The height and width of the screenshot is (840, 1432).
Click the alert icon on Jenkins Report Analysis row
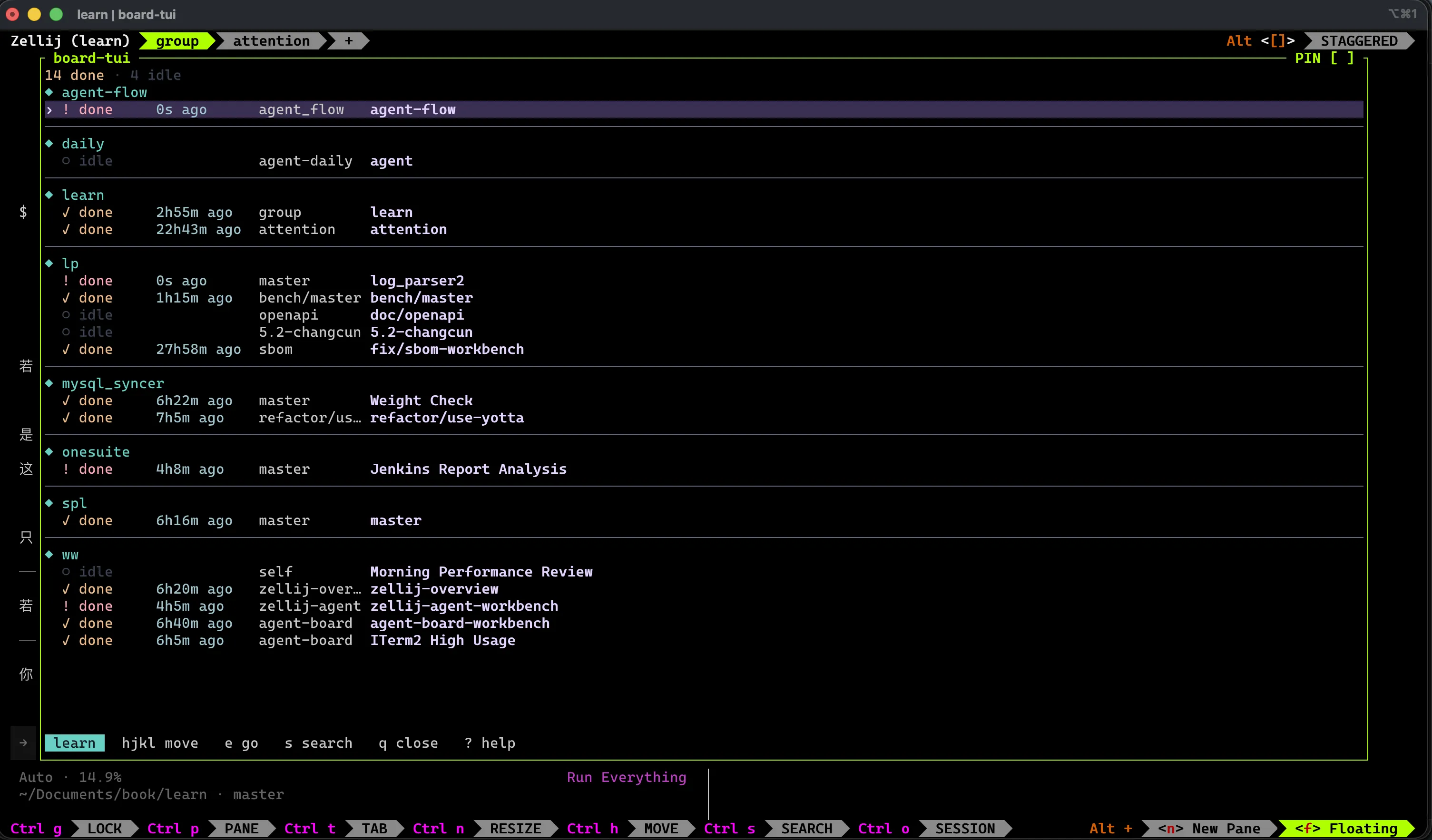[x=66, y=469]
